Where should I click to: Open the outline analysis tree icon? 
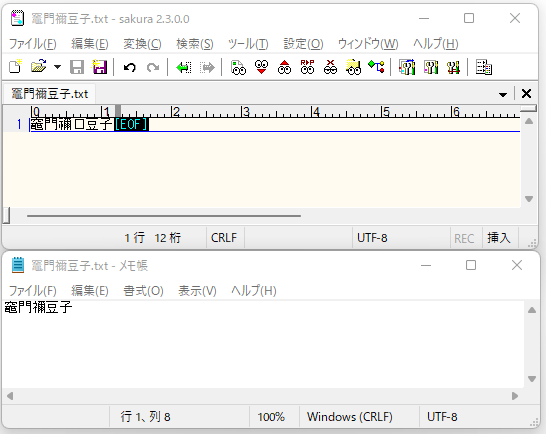[376, 67]
